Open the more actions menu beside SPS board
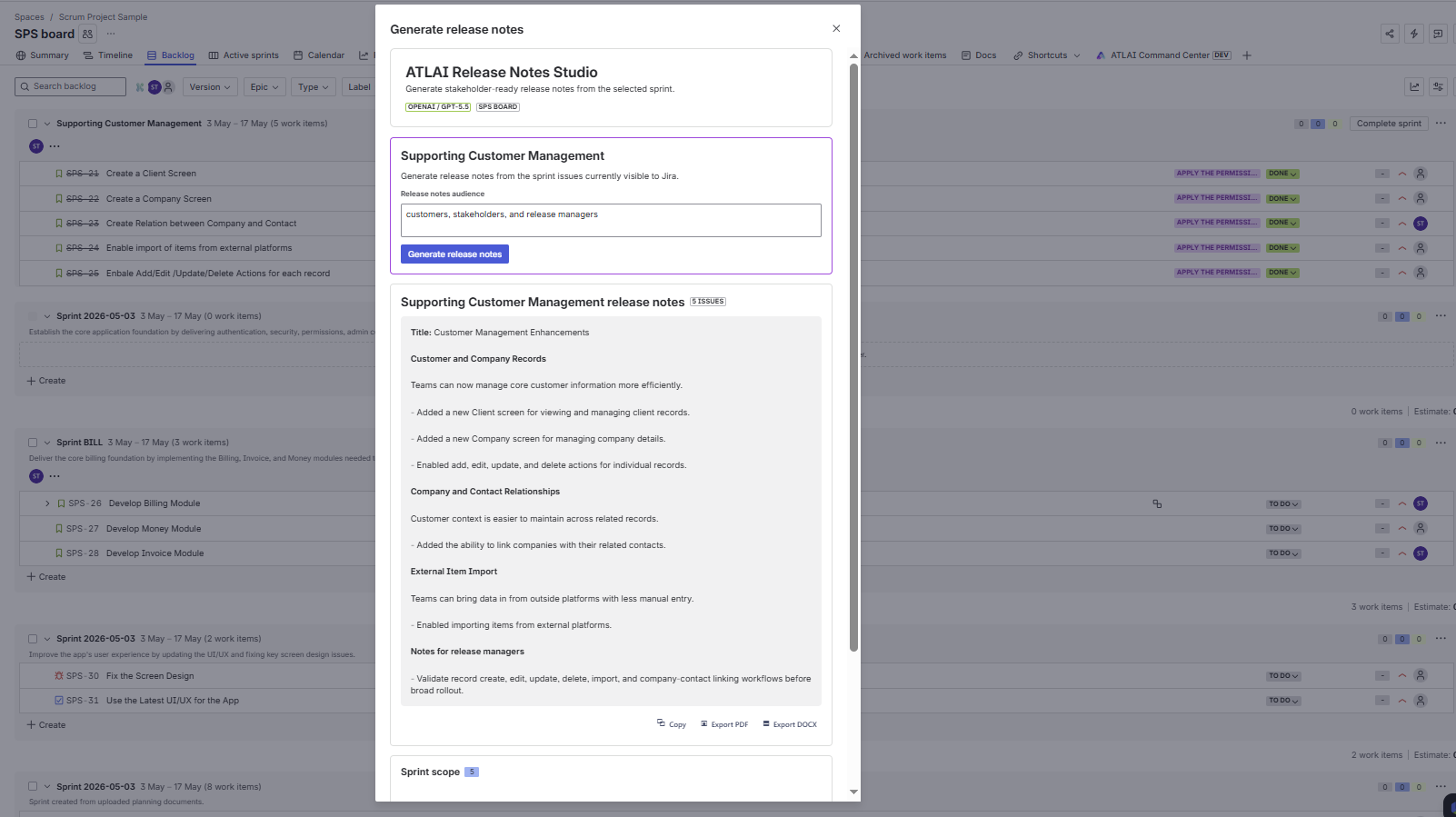Screen dimensions: 1456x817 tap(111, 34)
